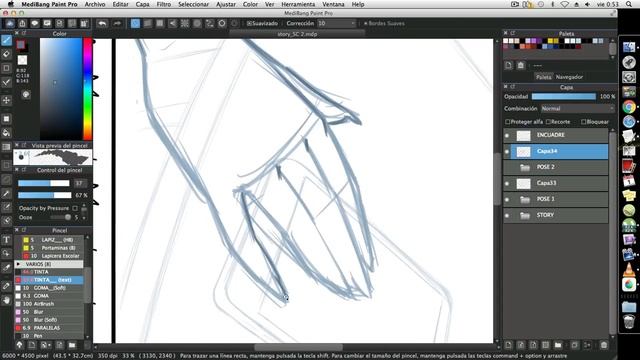Open the Seleccionar menu
The image size is (640, 360).
click(193, 4)
